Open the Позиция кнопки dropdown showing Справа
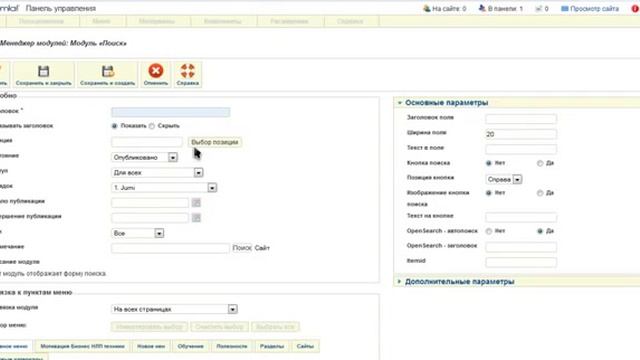Image resolution: width=640 pixels, height=360 pixels. point(504,179)
